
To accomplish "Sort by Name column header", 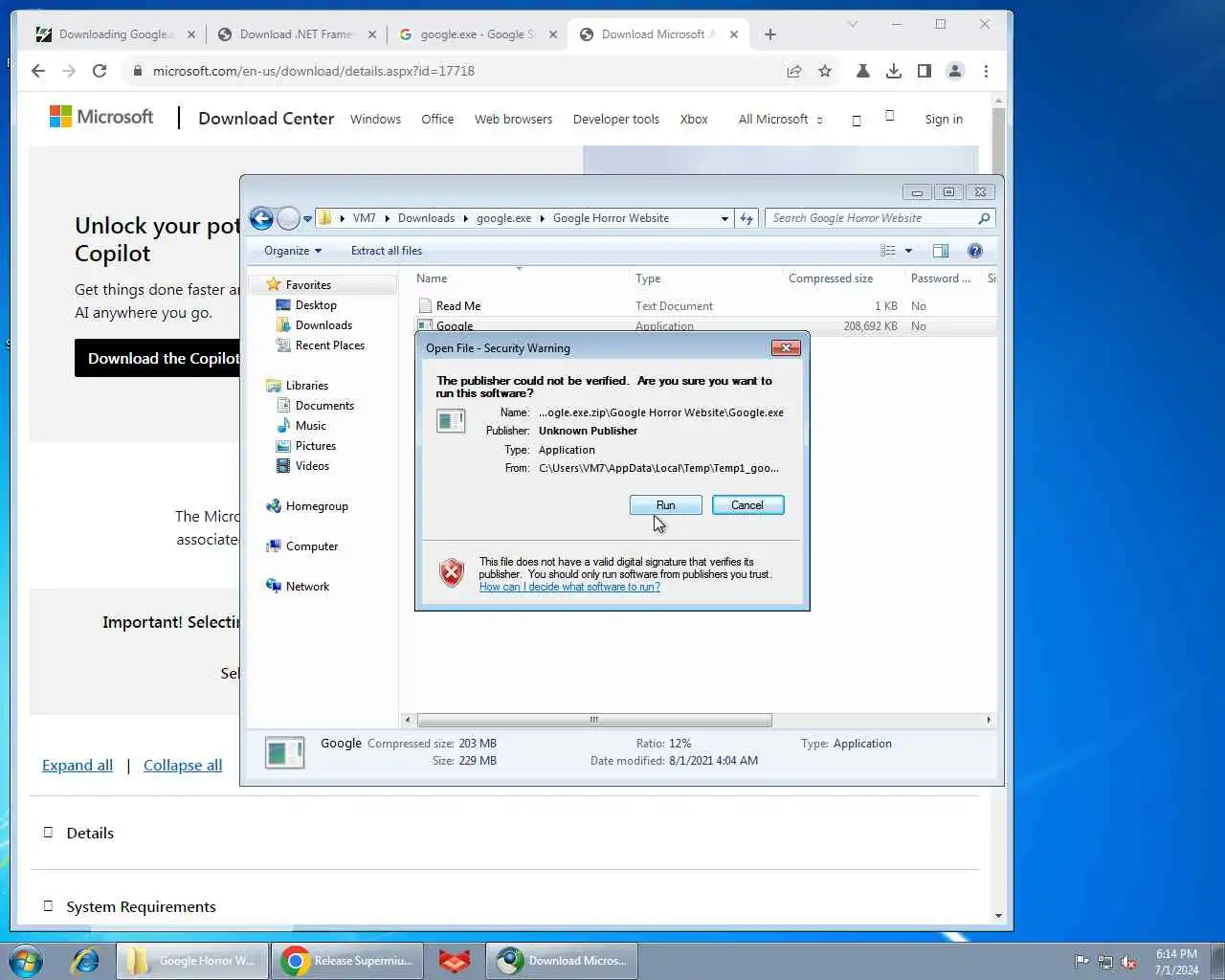I will (432, 278).
